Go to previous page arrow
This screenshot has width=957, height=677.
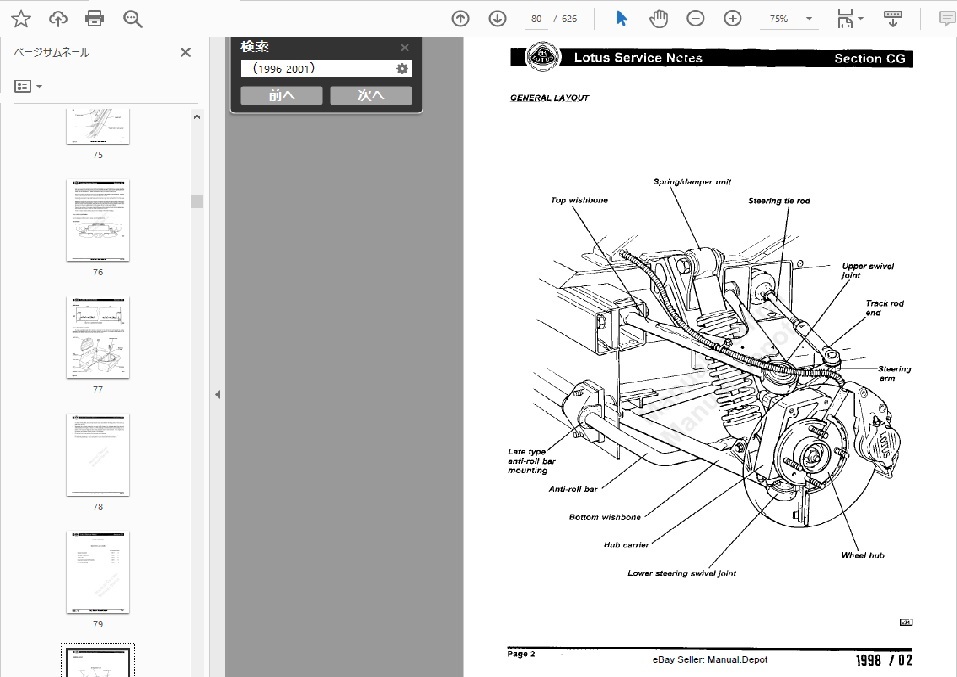[x=460, y=18]
